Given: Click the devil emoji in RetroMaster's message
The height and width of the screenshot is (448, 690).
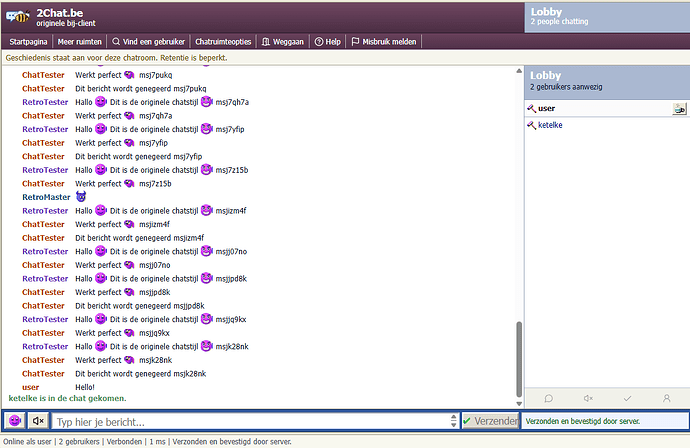Looking at the screenshot, I should coord(81,196).
